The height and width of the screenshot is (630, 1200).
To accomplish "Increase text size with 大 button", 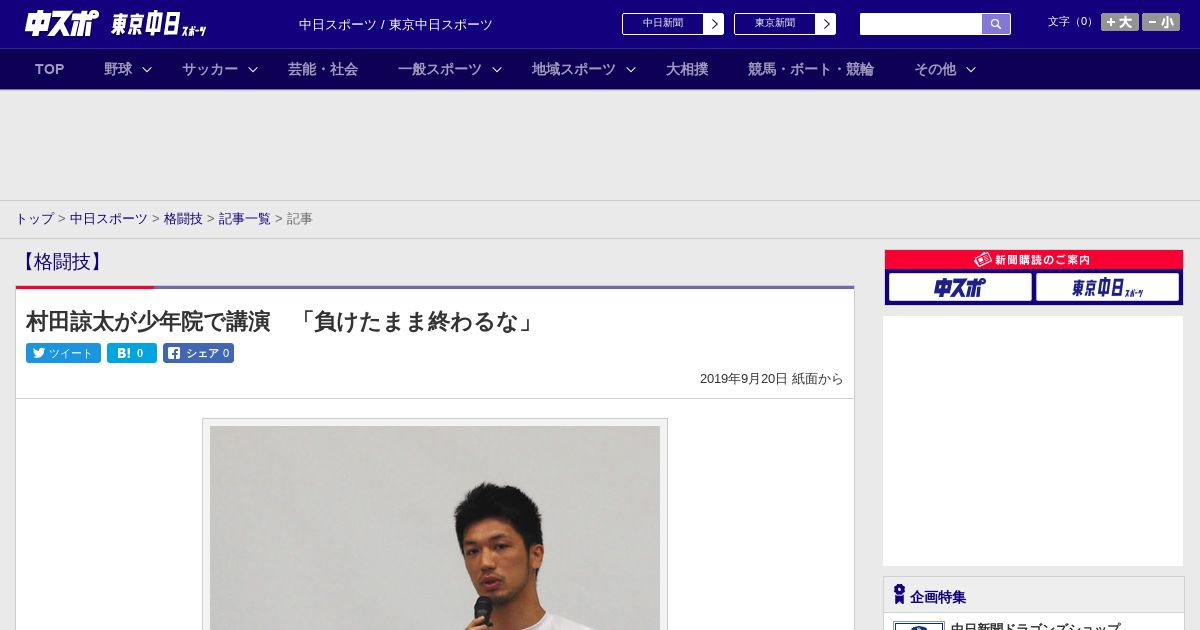I will pos(1119,22).
